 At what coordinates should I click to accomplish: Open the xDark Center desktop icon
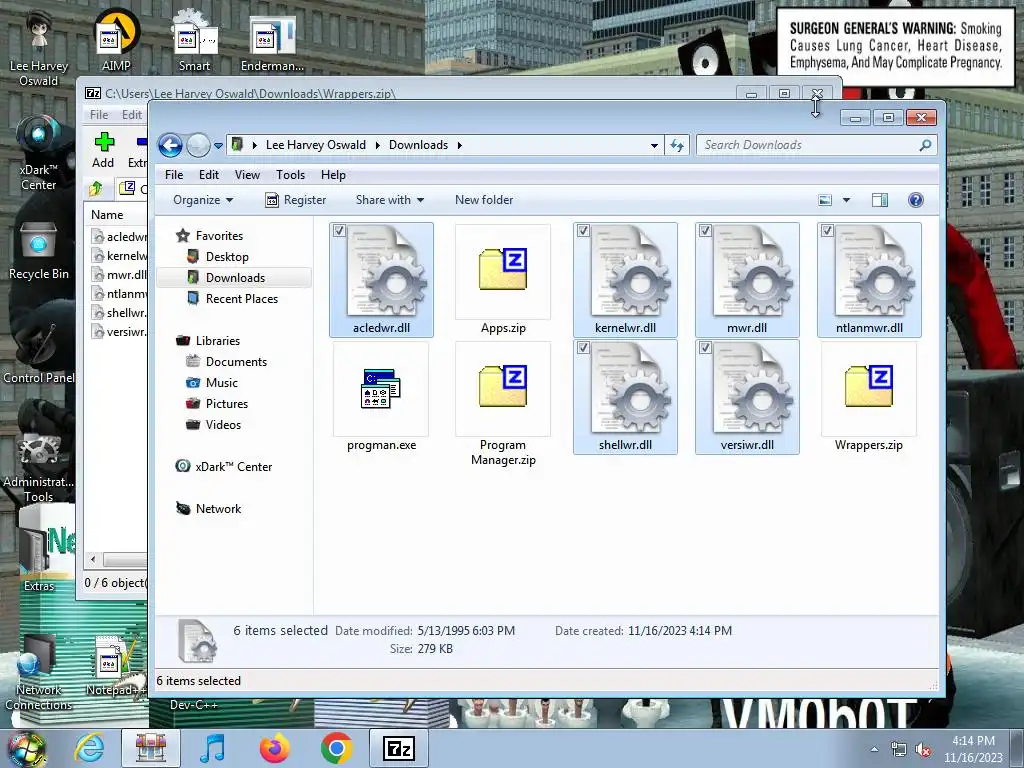point(39,153)
